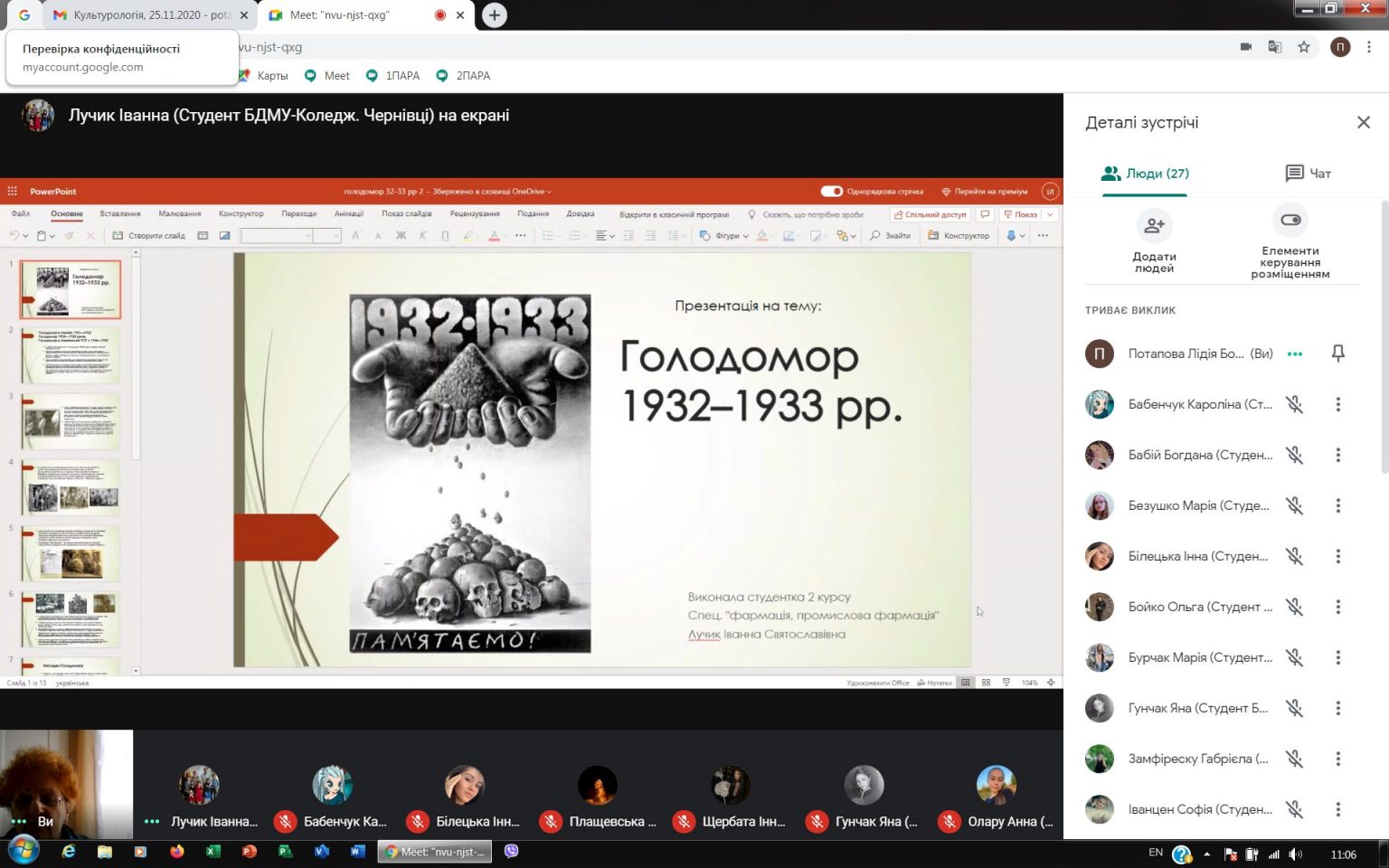Click the camera icon in address bar

[x=1245, y=47]
